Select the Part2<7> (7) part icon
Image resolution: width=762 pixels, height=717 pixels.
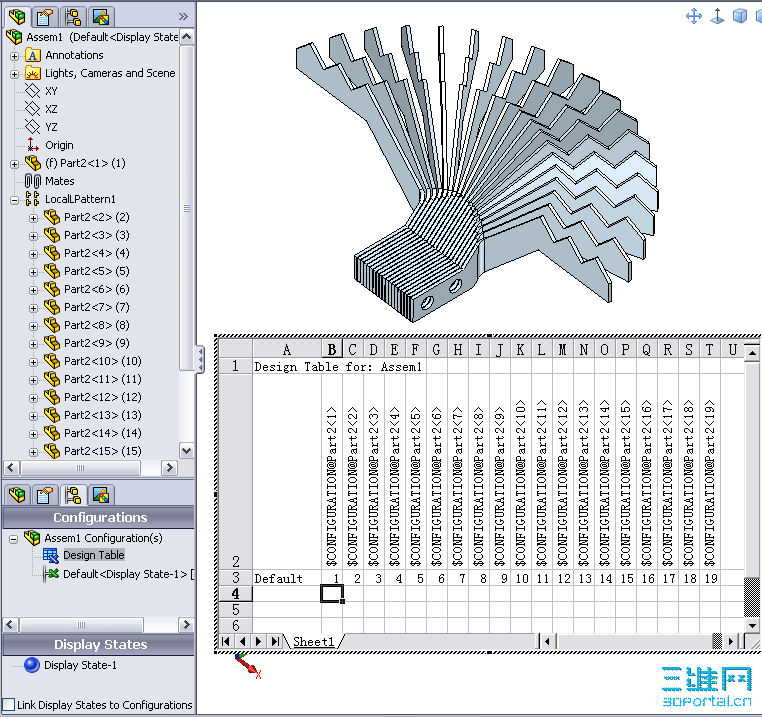(x=52, y=307)
